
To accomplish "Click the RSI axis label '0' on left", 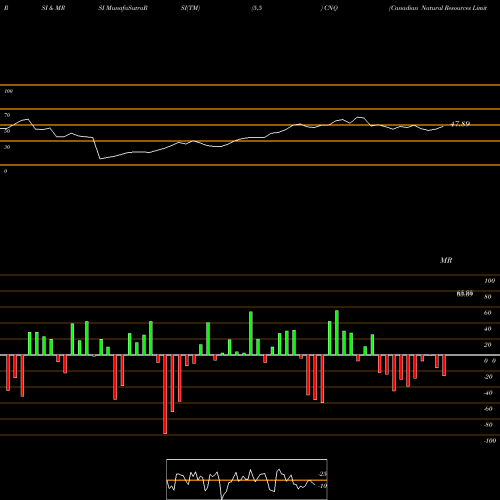I will [5, 171].
